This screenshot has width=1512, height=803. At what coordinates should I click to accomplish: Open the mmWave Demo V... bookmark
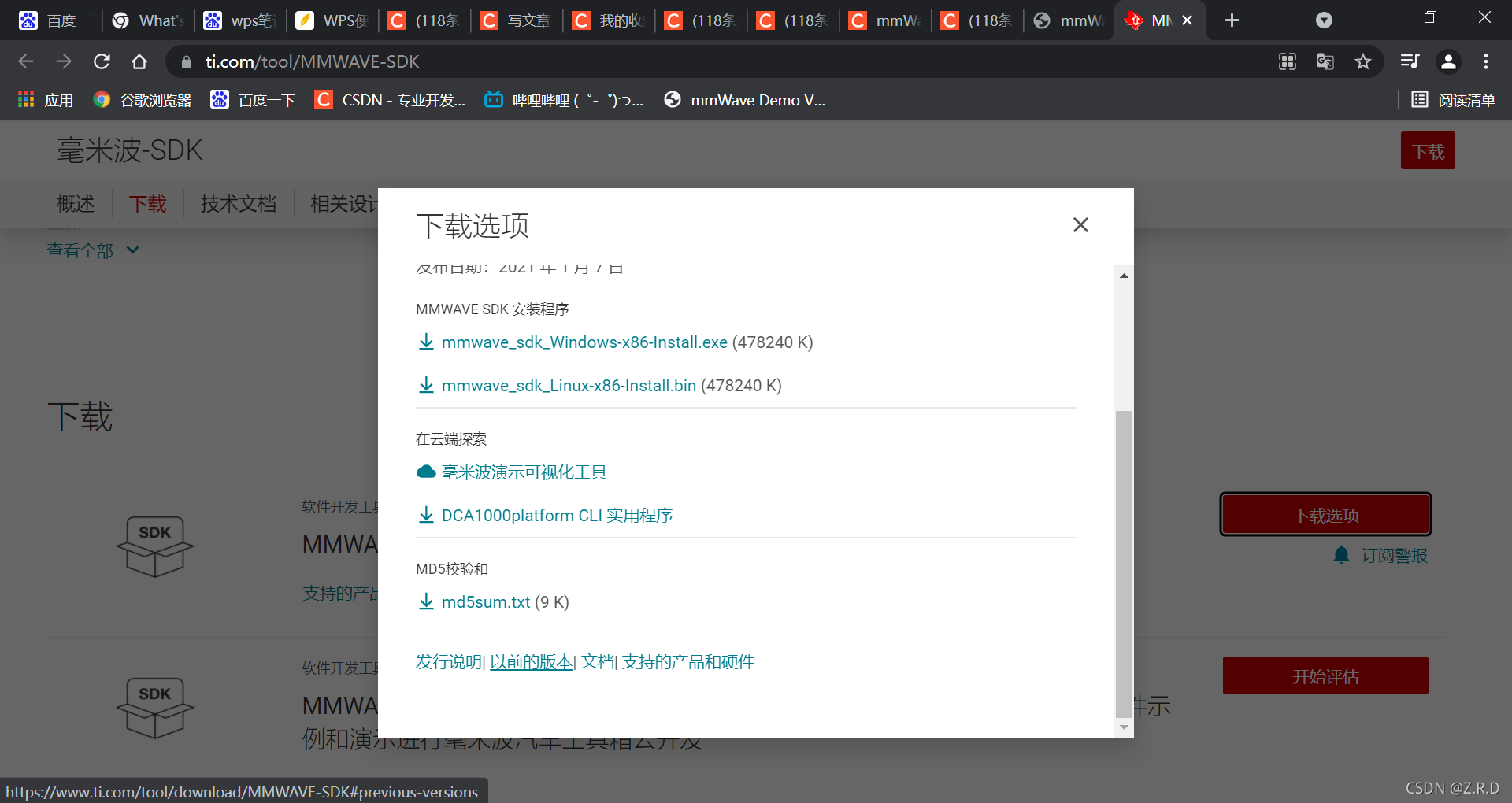click(745, 100)
